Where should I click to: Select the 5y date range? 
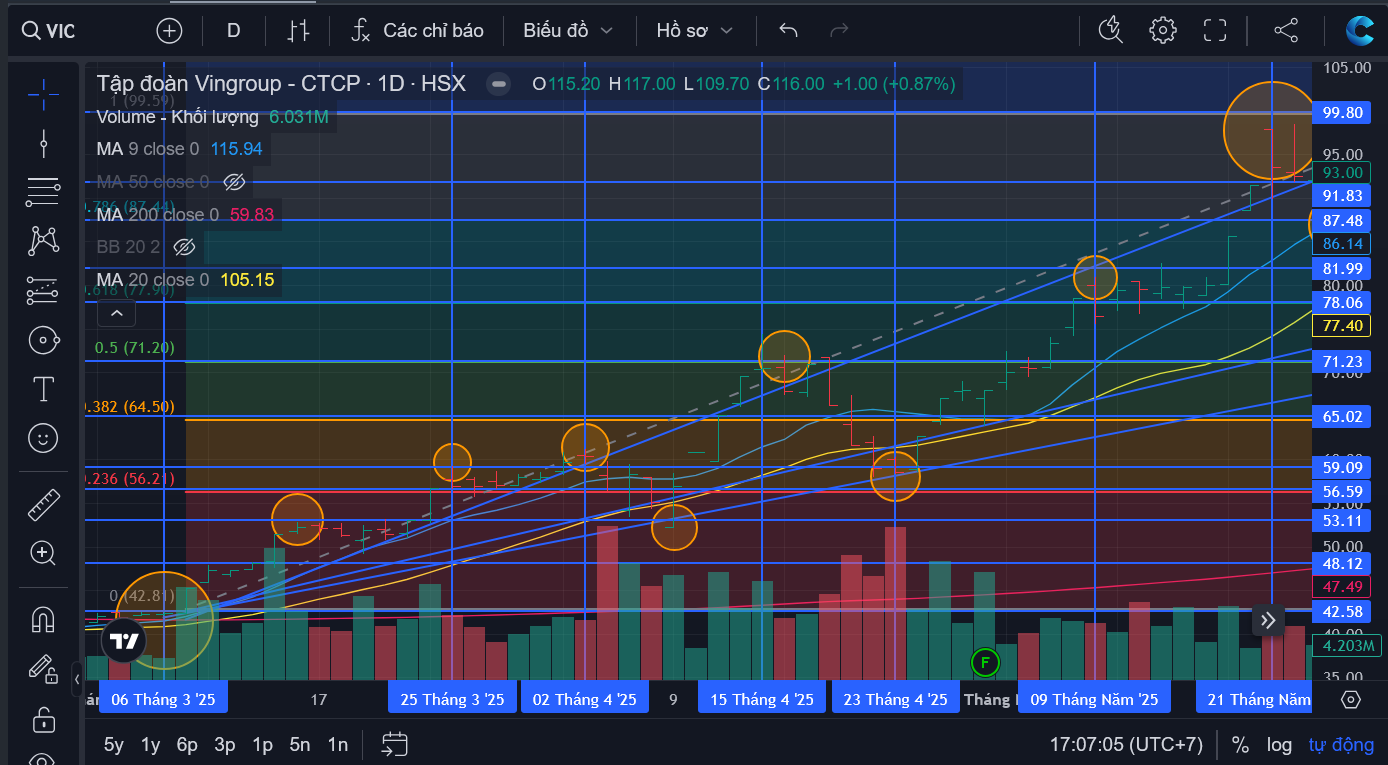(114, 744)
